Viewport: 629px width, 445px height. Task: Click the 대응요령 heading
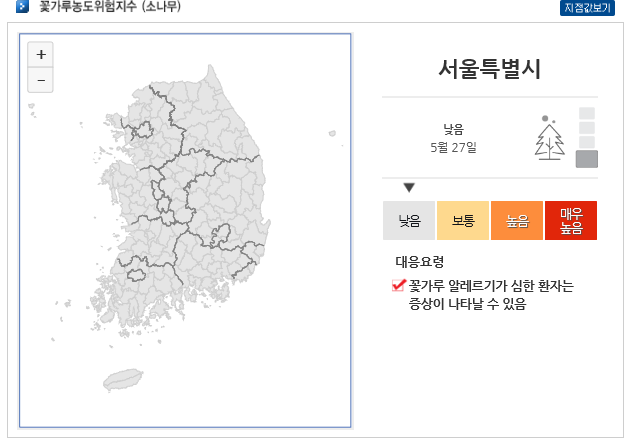coord(420,262)
